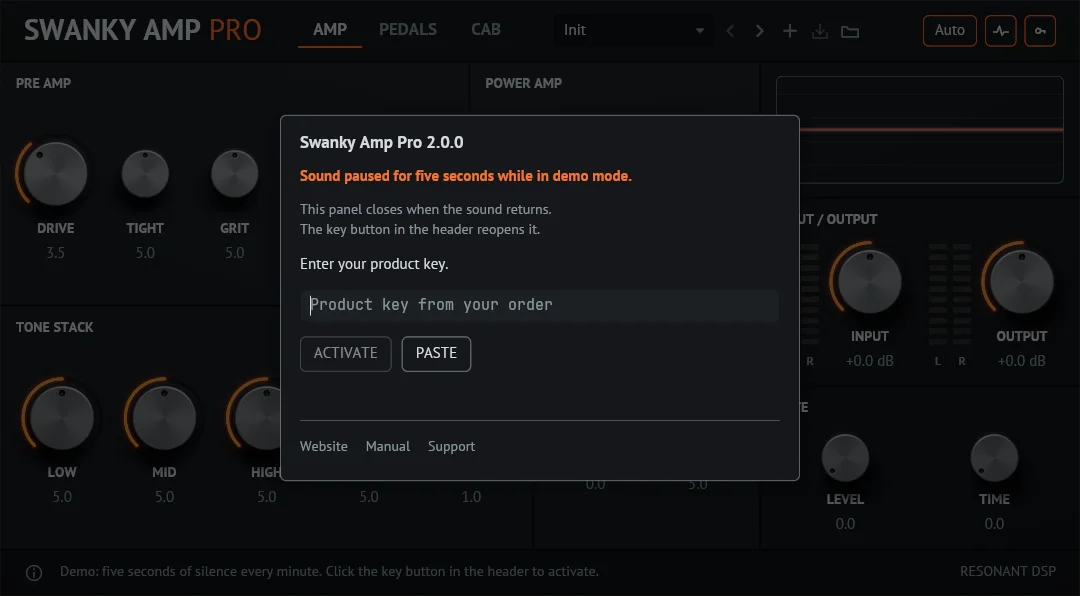Toggle the Auto button in header
The height and width of the screenshot is (596, 1080).
point(949,30)
